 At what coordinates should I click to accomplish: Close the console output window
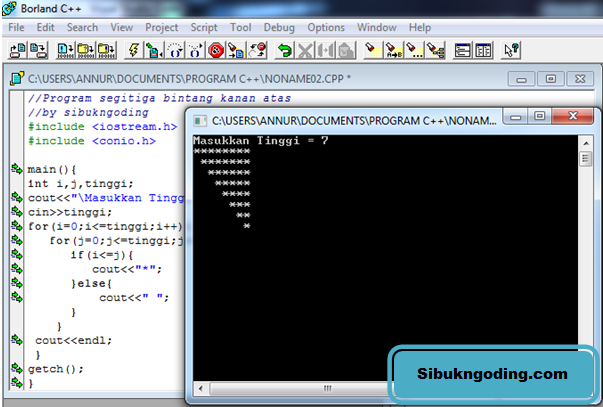[572, 117]
